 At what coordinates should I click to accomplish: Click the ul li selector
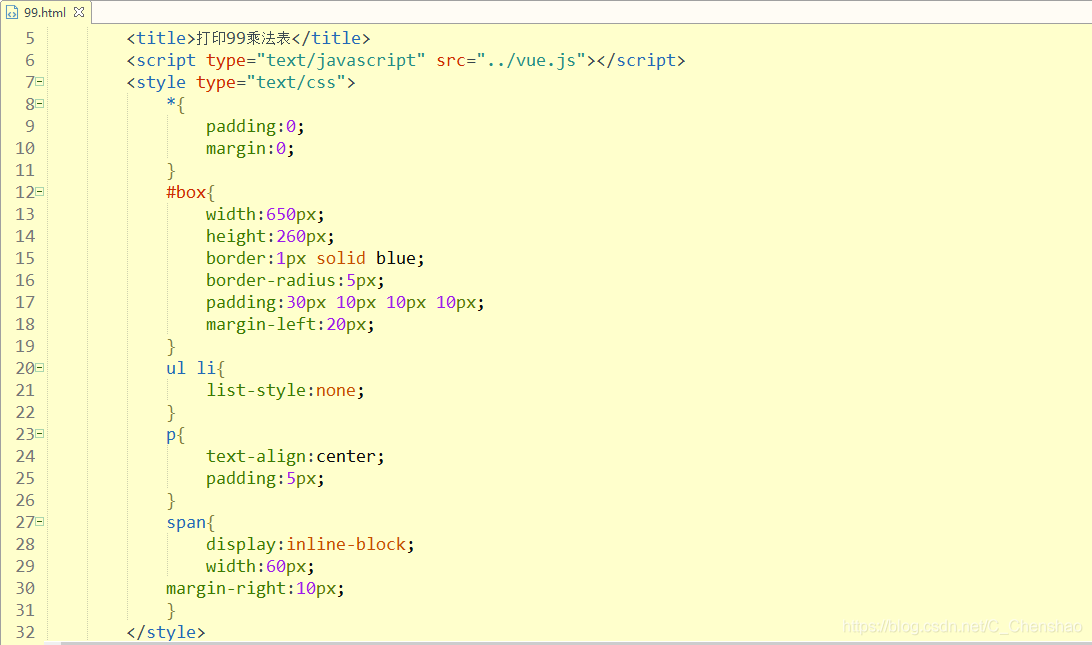pyautogui.click(x=191, y=368)
